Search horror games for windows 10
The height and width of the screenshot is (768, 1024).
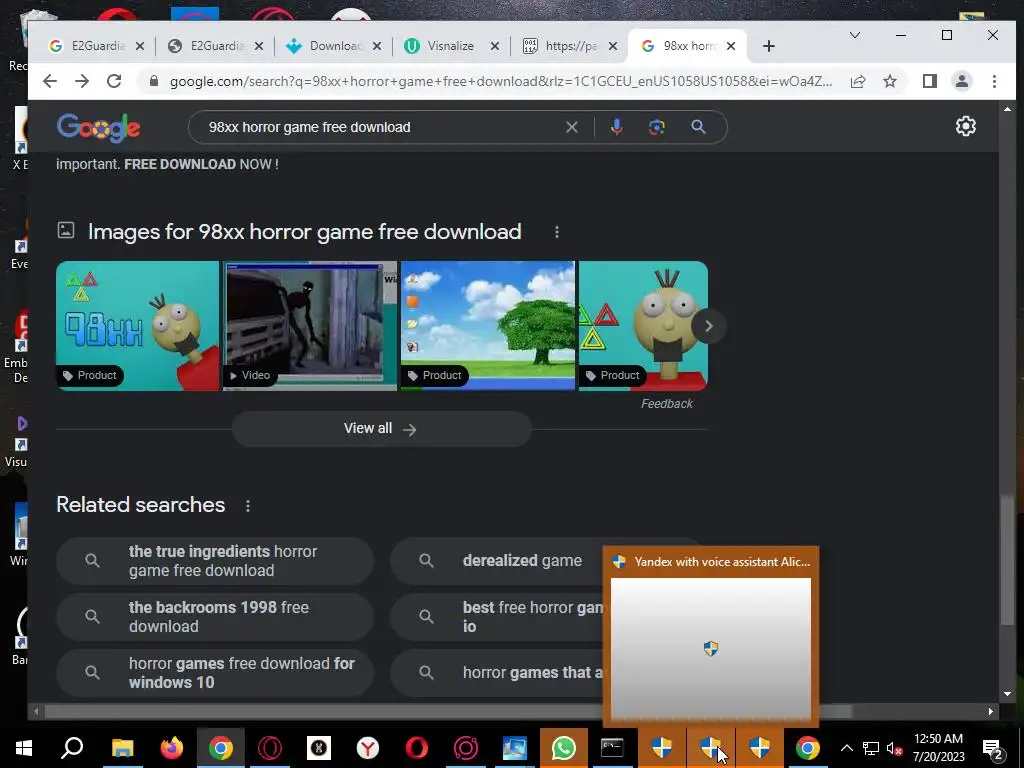tap(215, 673)
